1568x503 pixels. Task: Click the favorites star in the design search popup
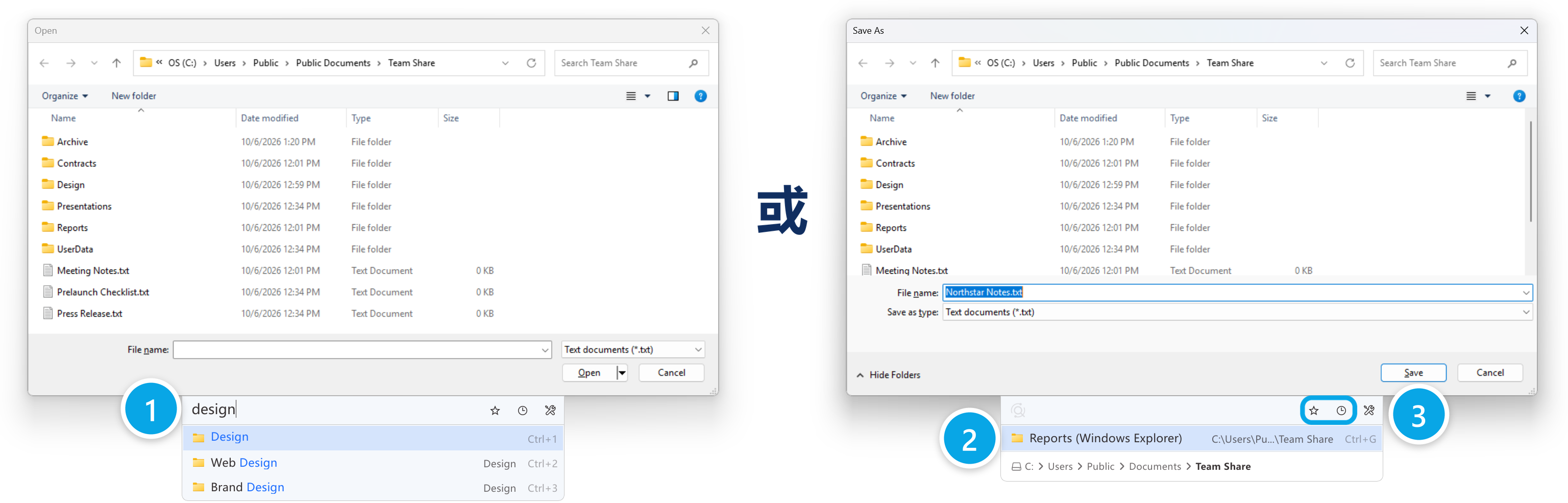coord(495,411)
